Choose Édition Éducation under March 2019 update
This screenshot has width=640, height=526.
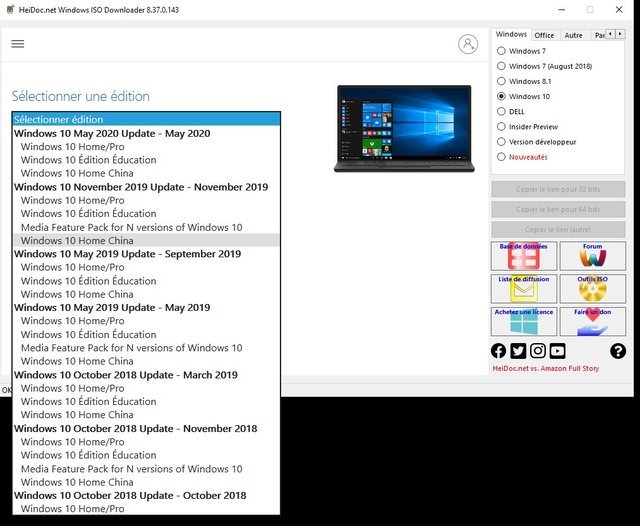(147, 402)
